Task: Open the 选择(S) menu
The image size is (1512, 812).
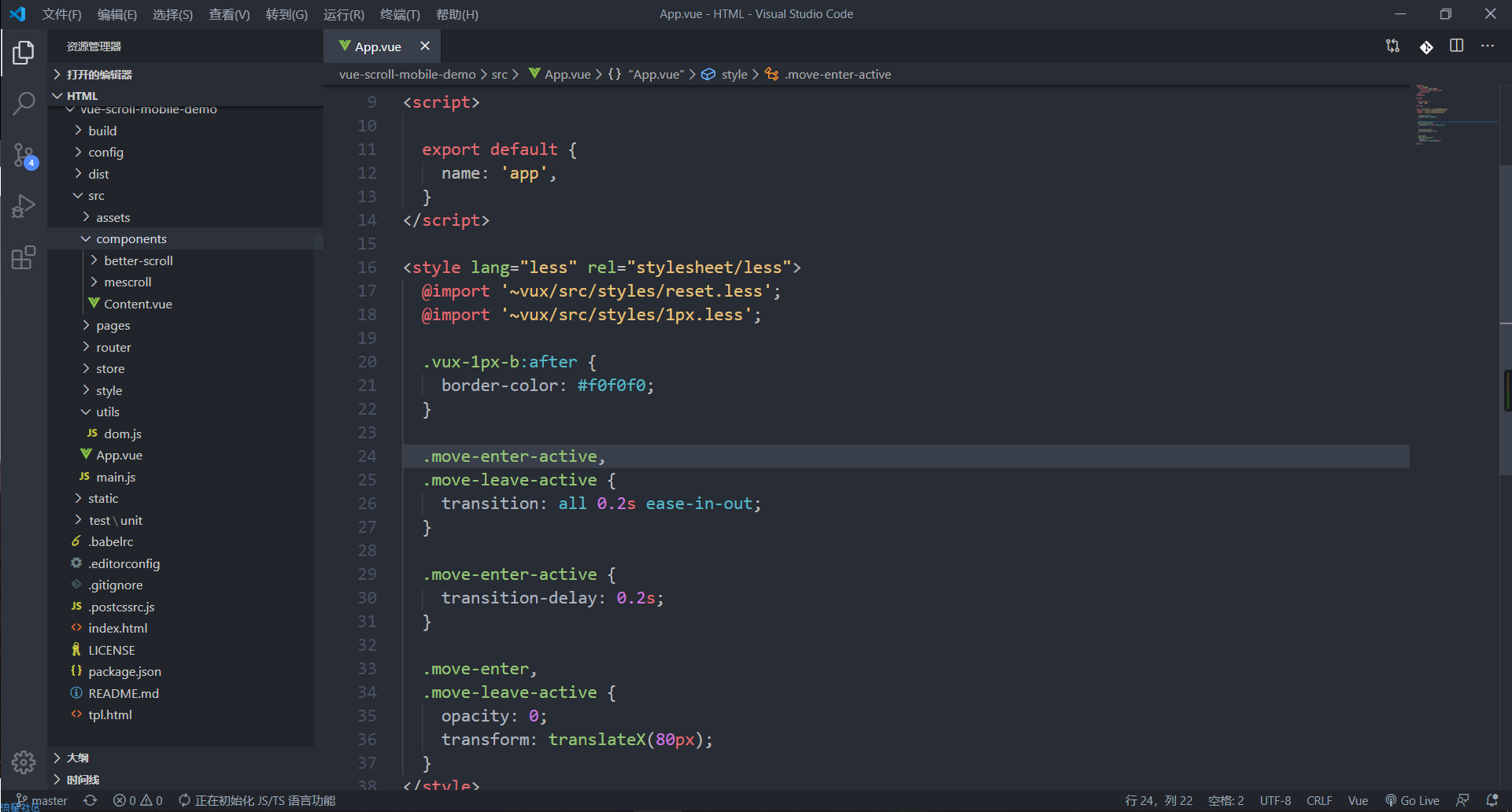Action: [x=172, y=14]
